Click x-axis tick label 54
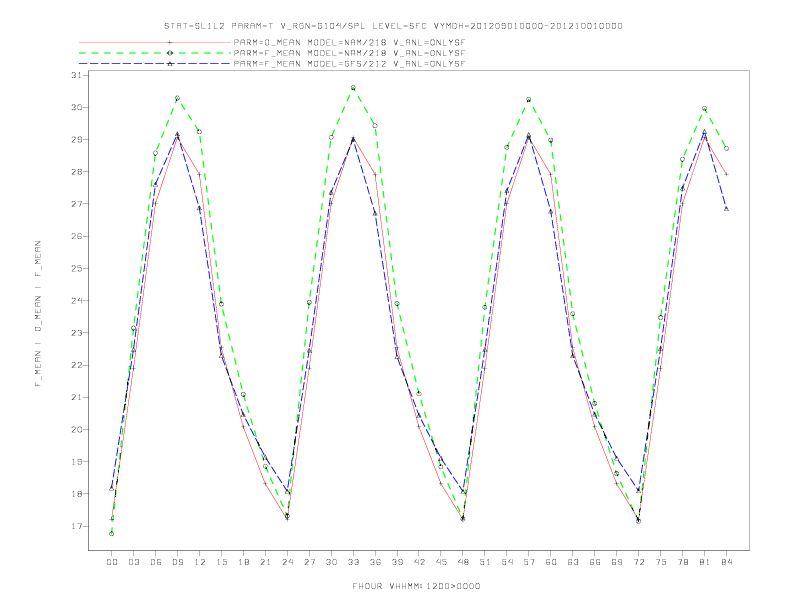The image size is (792, 612). (507, 562)
